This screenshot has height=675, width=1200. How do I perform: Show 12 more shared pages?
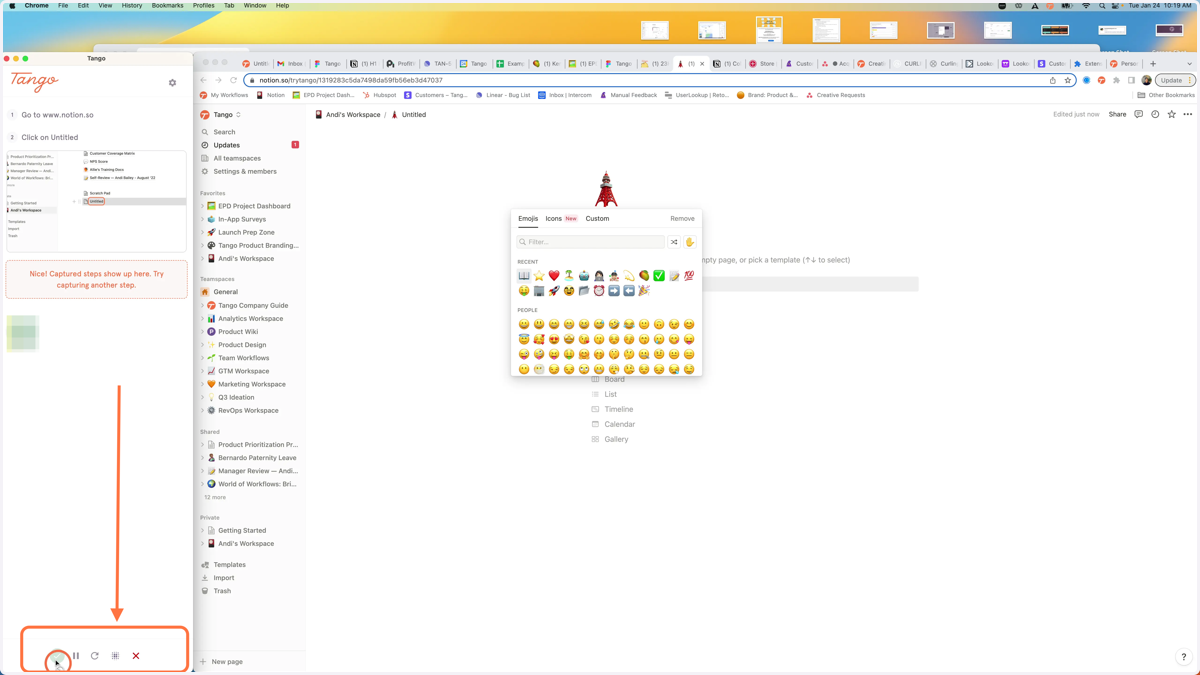point(215,497)
